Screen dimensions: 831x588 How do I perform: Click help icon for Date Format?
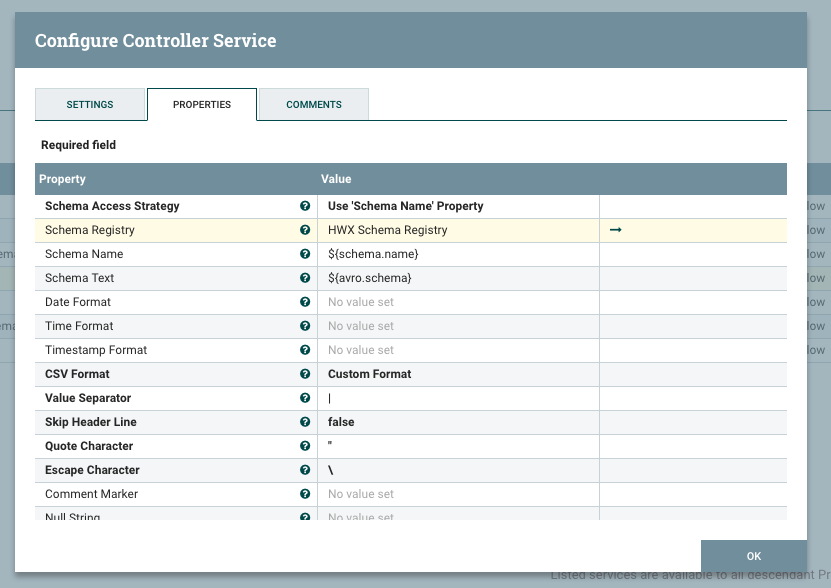pyautogui.click(x=305, y=302)
